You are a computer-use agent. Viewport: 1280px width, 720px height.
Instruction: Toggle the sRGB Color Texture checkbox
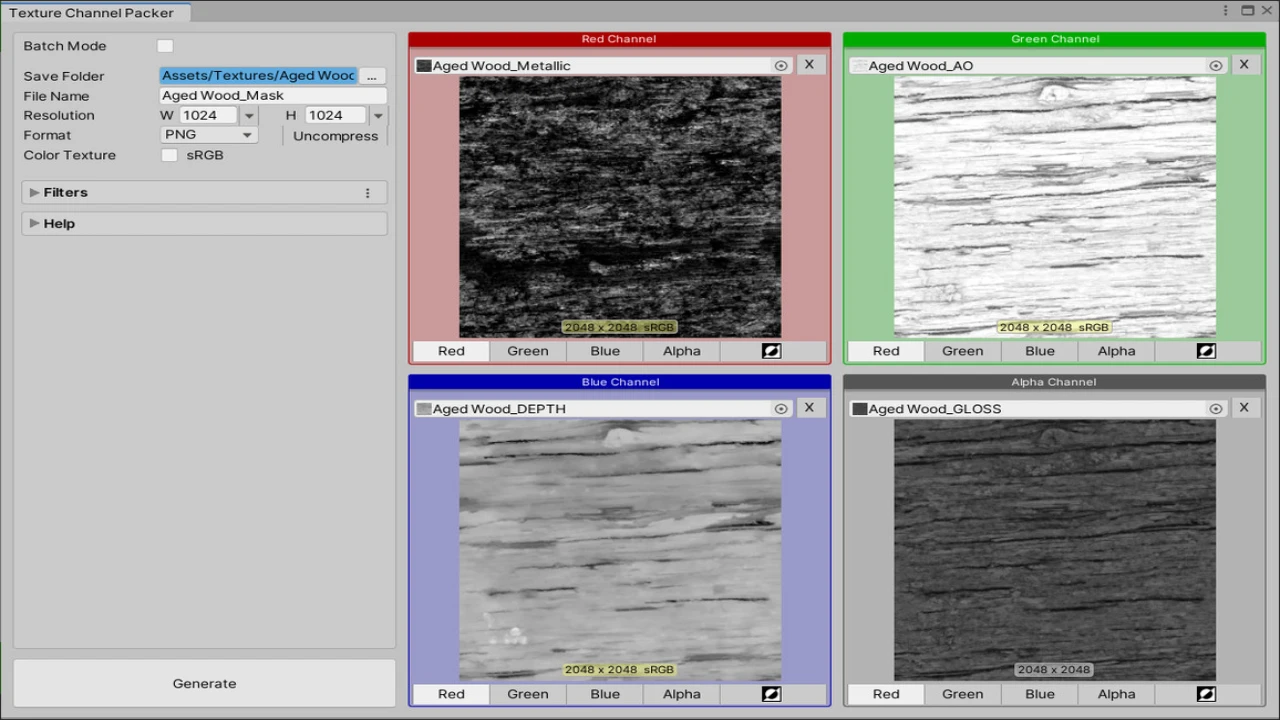pos(169,155)
